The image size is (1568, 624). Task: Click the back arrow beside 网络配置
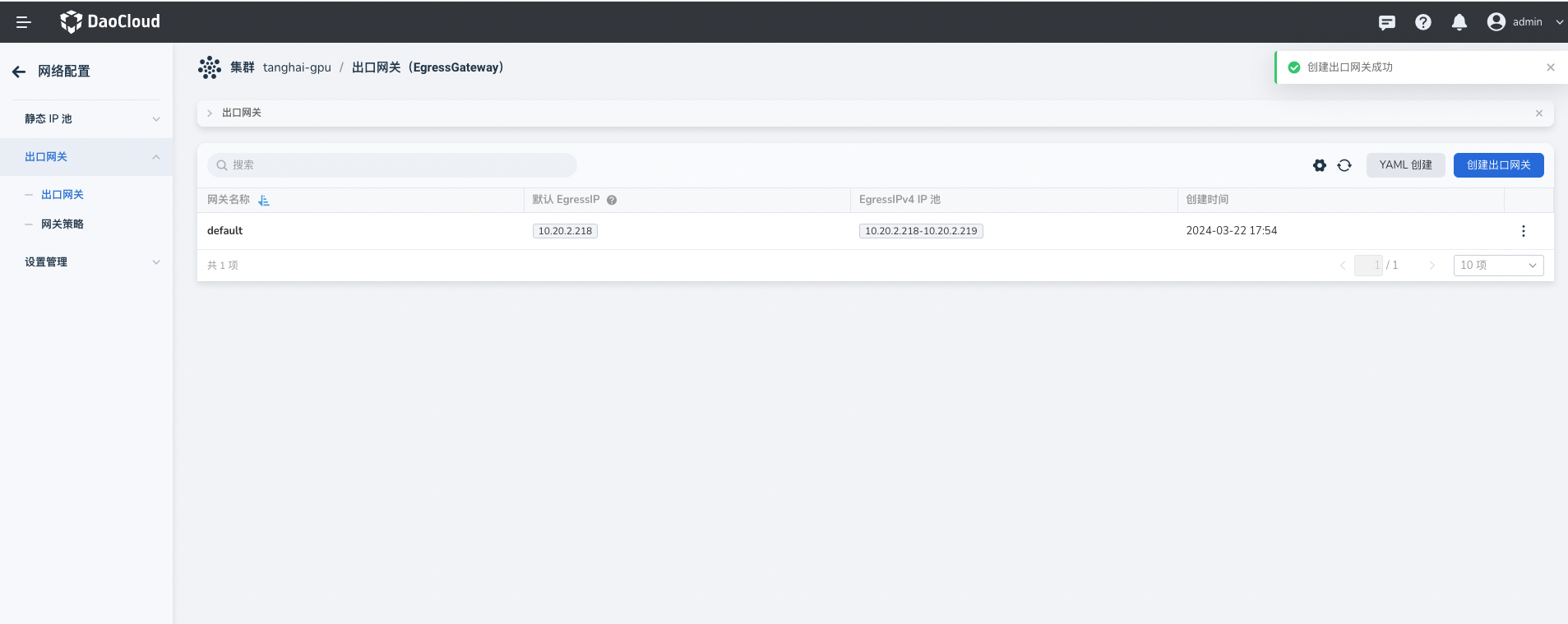click(19, 72)
